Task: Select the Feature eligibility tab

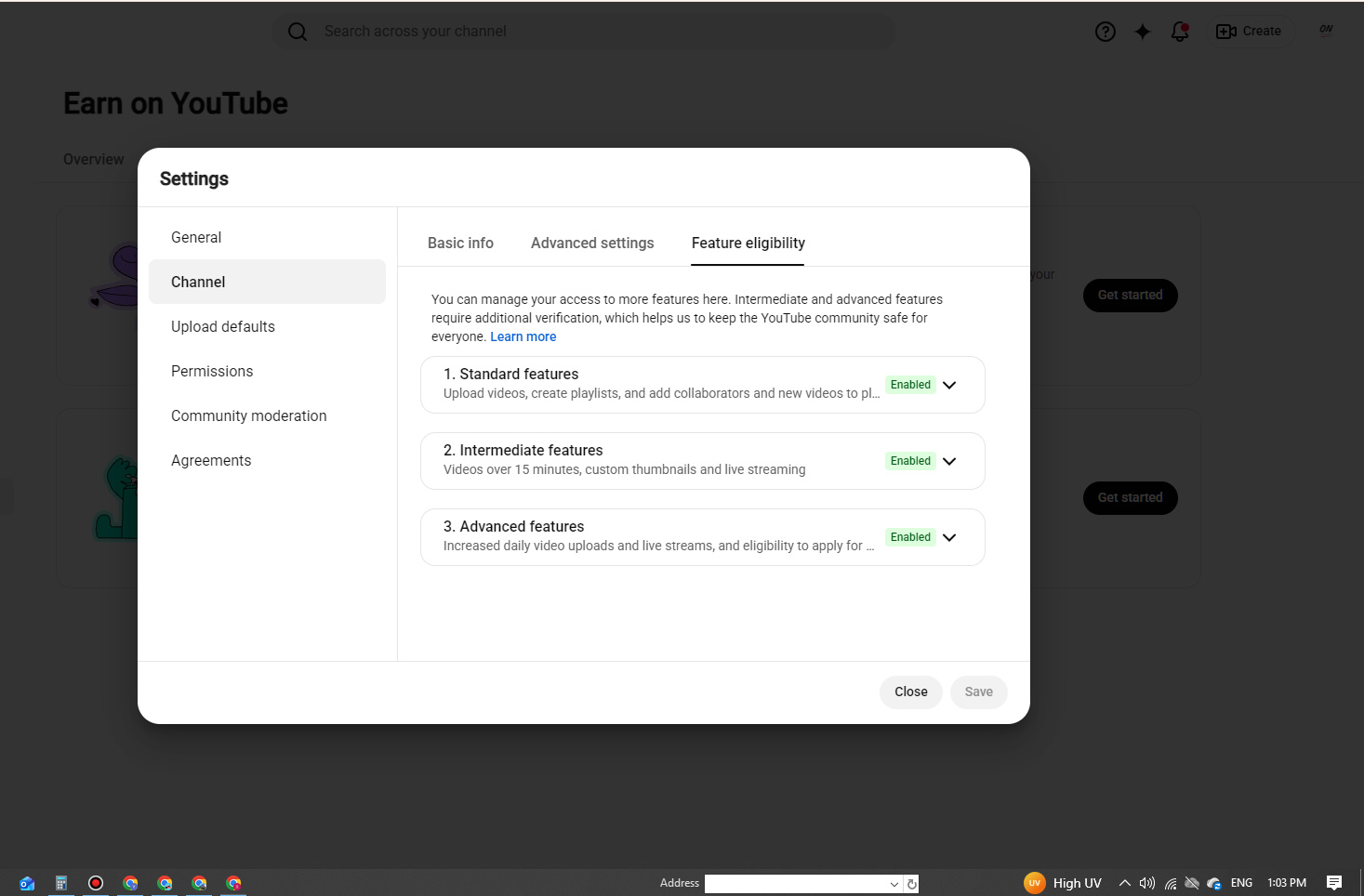Action: pyautogui.click(x=748, y=243)
